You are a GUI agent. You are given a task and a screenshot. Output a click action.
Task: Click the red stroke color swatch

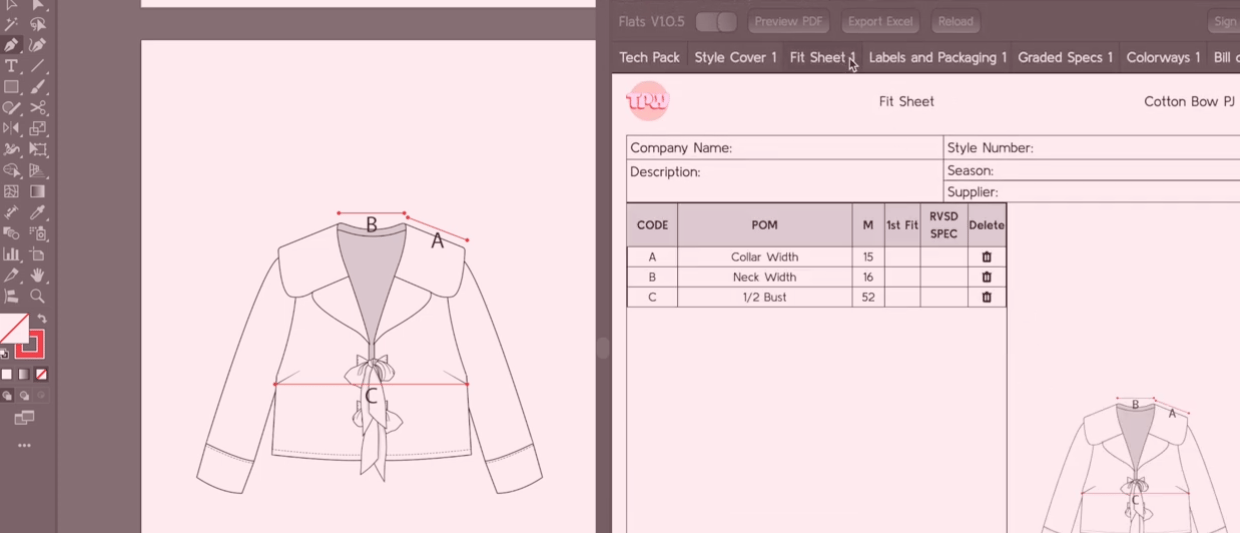[30, 344]
